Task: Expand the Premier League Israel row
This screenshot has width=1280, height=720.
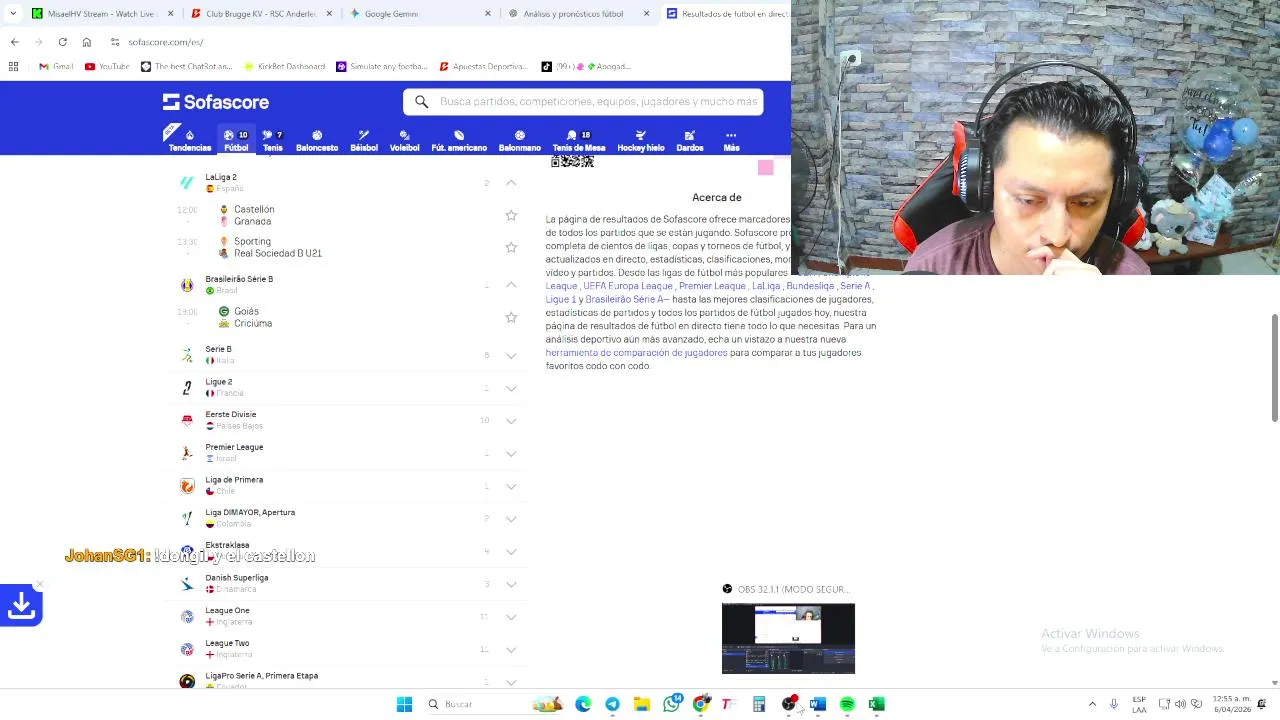Action: (511, 453)
